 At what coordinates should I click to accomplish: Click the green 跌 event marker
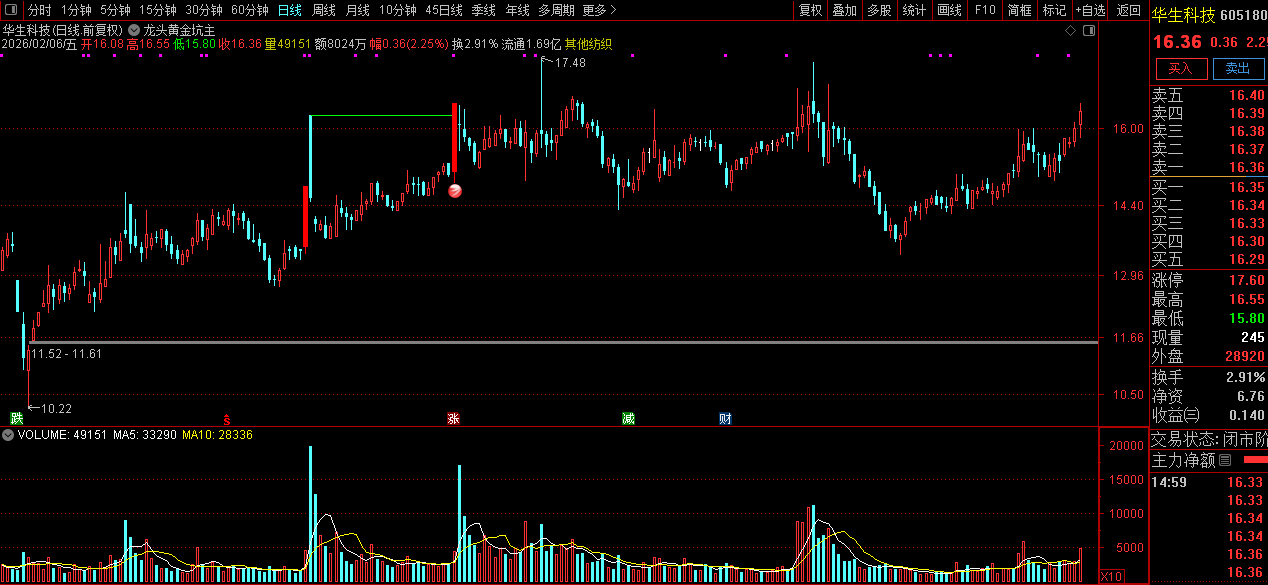pos(16,417)
